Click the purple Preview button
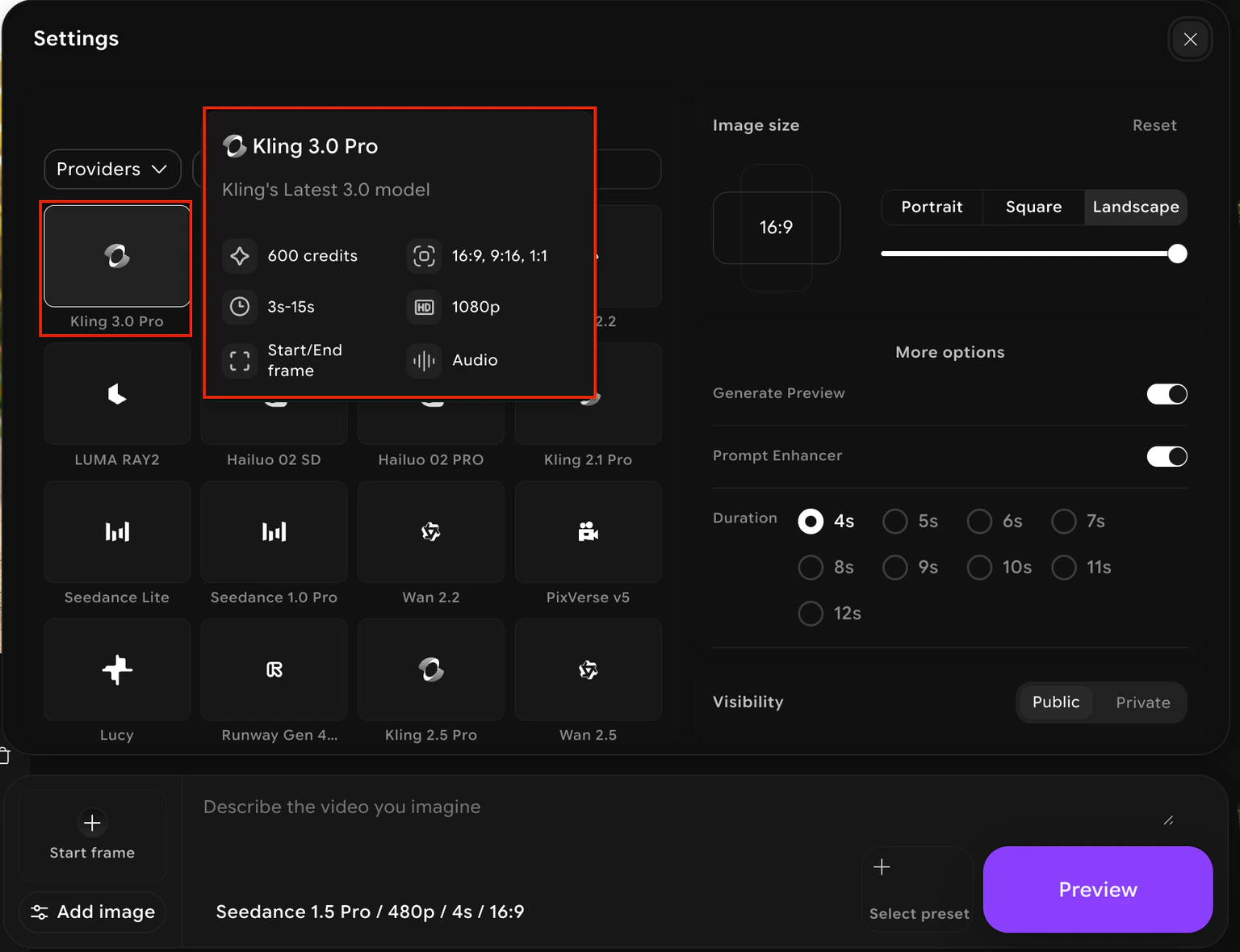The height and width of the screenshot is (952, 1240). coord(1098,890)
